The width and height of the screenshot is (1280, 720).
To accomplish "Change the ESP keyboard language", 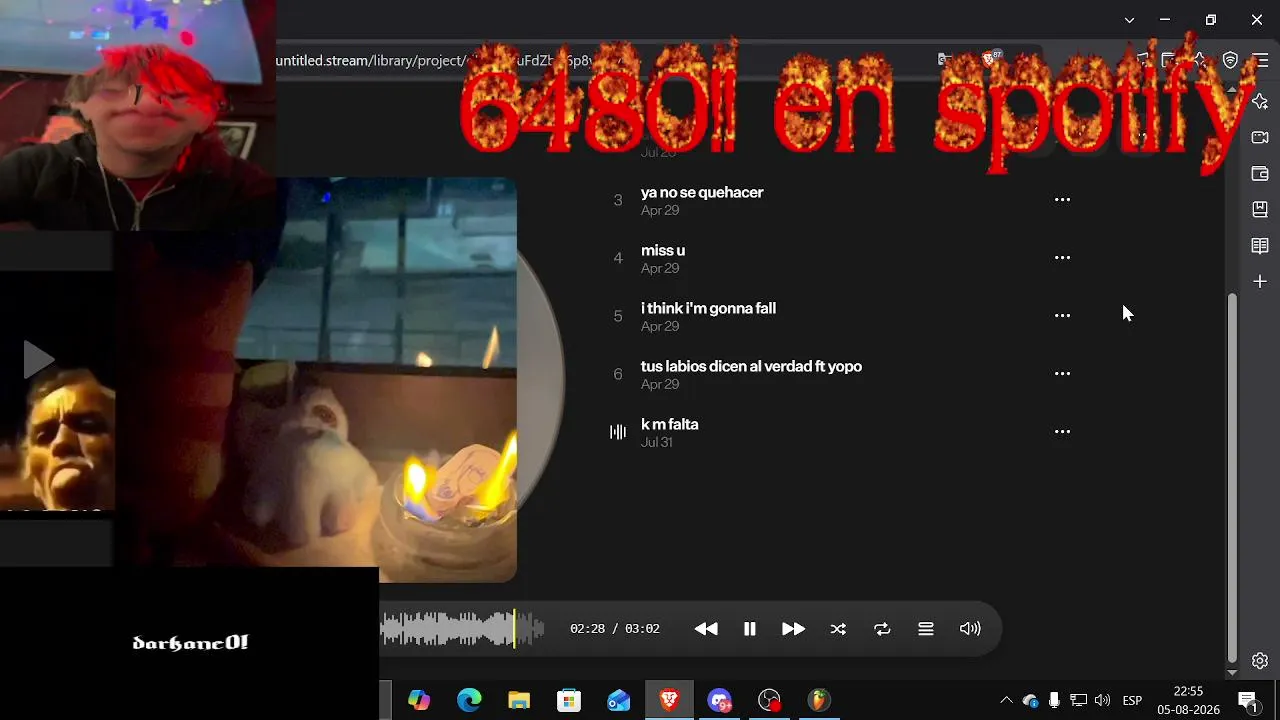I will 1132,700.
